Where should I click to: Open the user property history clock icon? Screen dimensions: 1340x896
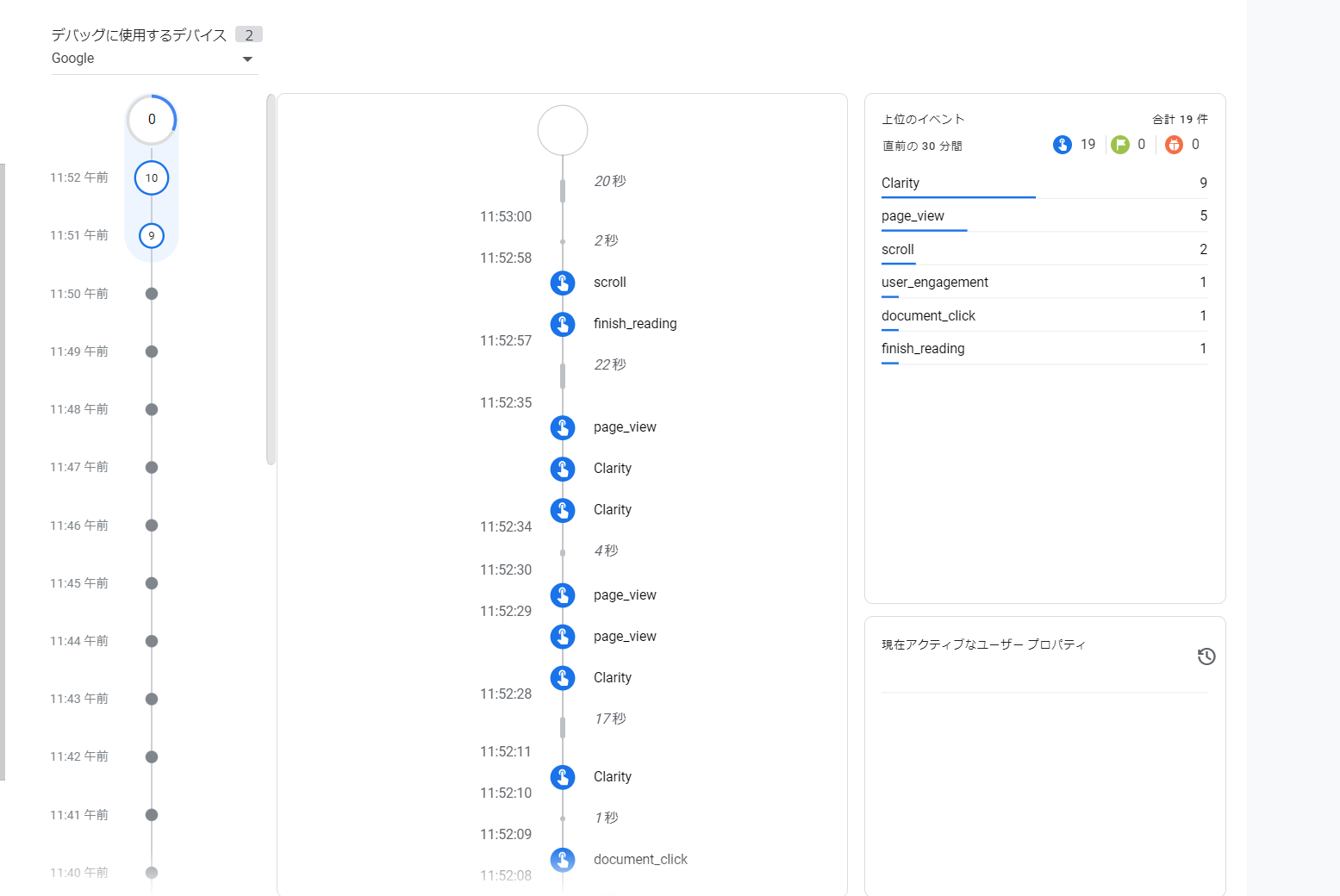point(1206,656)
